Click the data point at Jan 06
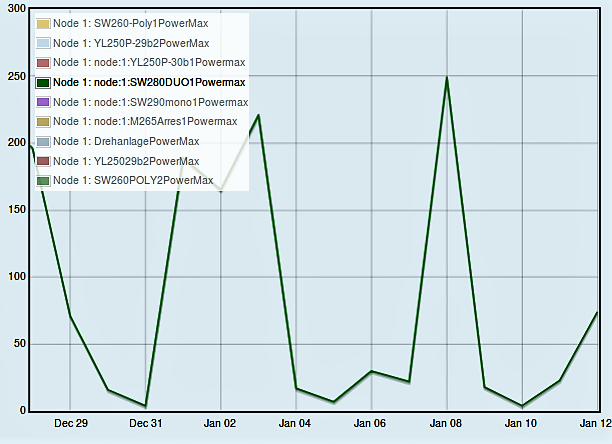 coord(371,371)
